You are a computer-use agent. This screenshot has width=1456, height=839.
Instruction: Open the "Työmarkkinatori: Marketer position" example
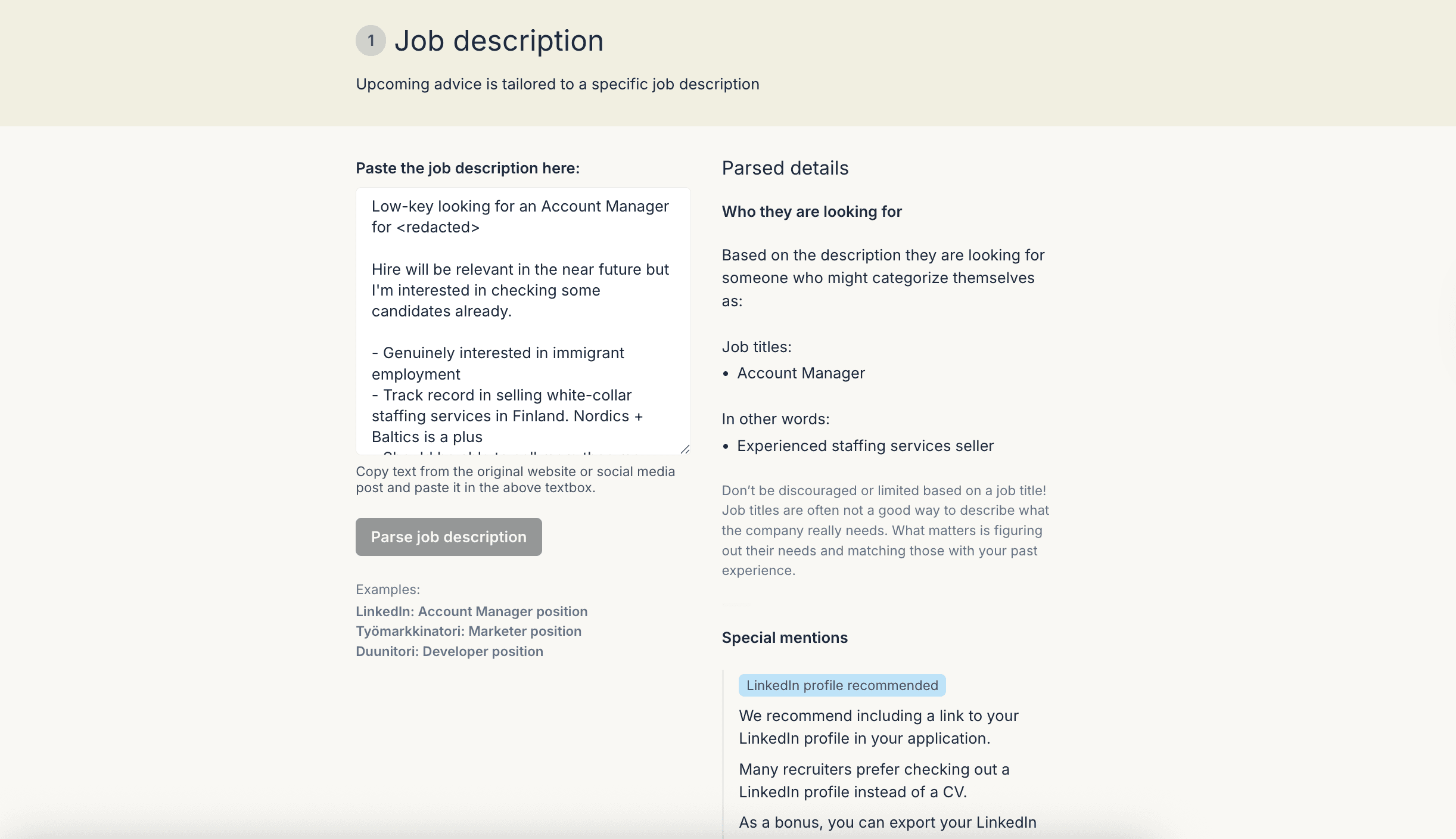click(x=468, y=631)
